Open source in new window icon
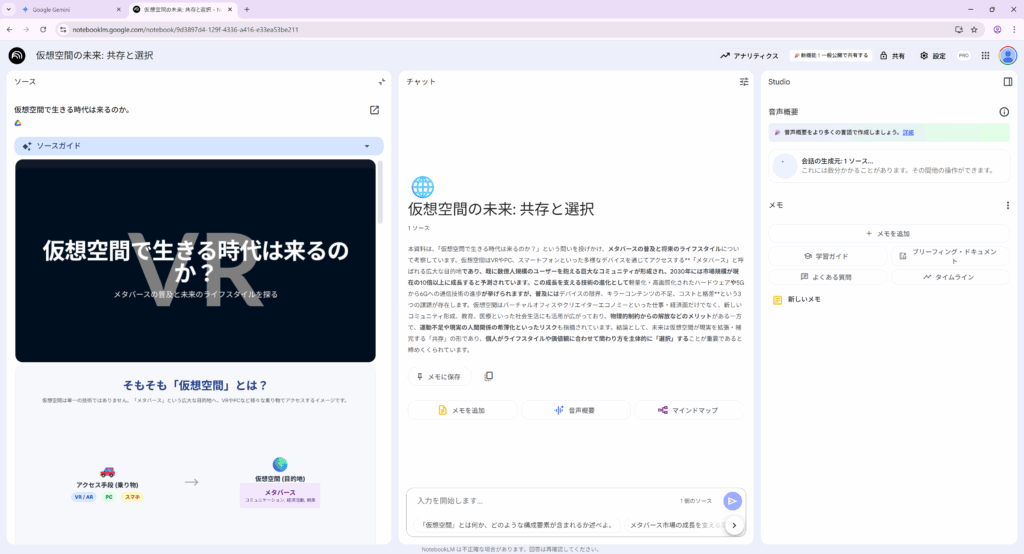 click(374, 110)
